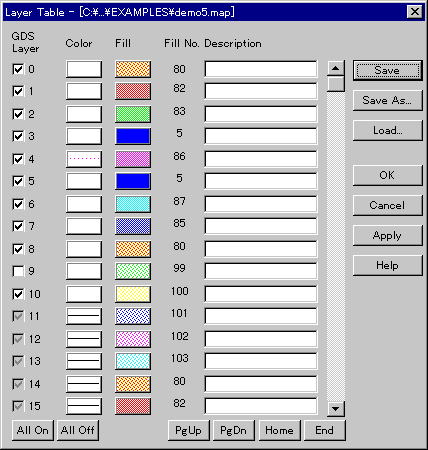The height and width of the screenshot is (450, 428).
Task: Click the scrollbar down arrow
Action: 336,408
